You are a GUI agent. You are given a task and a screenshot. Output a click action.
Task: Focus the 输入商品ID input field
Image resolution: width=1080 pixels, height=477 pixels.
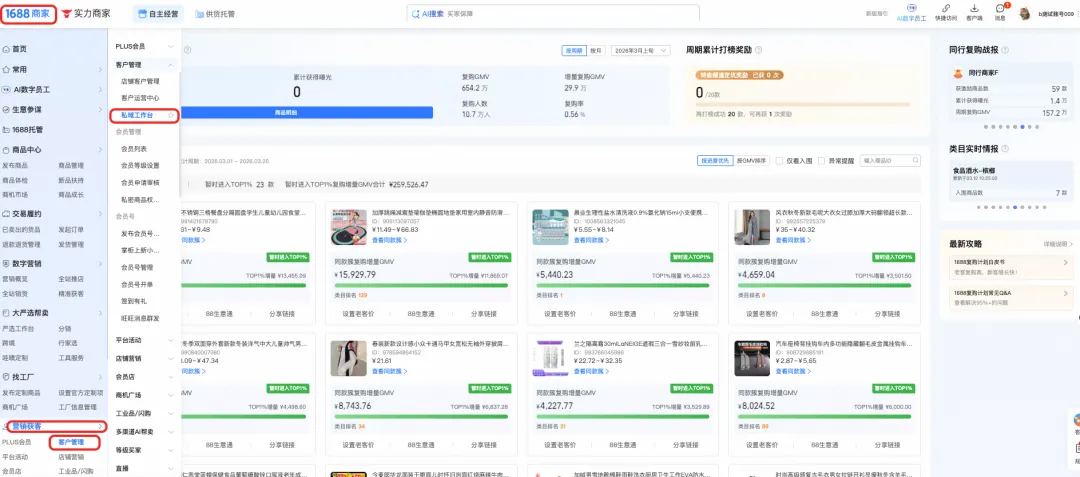pyautogui.click(x=889, y=160)
